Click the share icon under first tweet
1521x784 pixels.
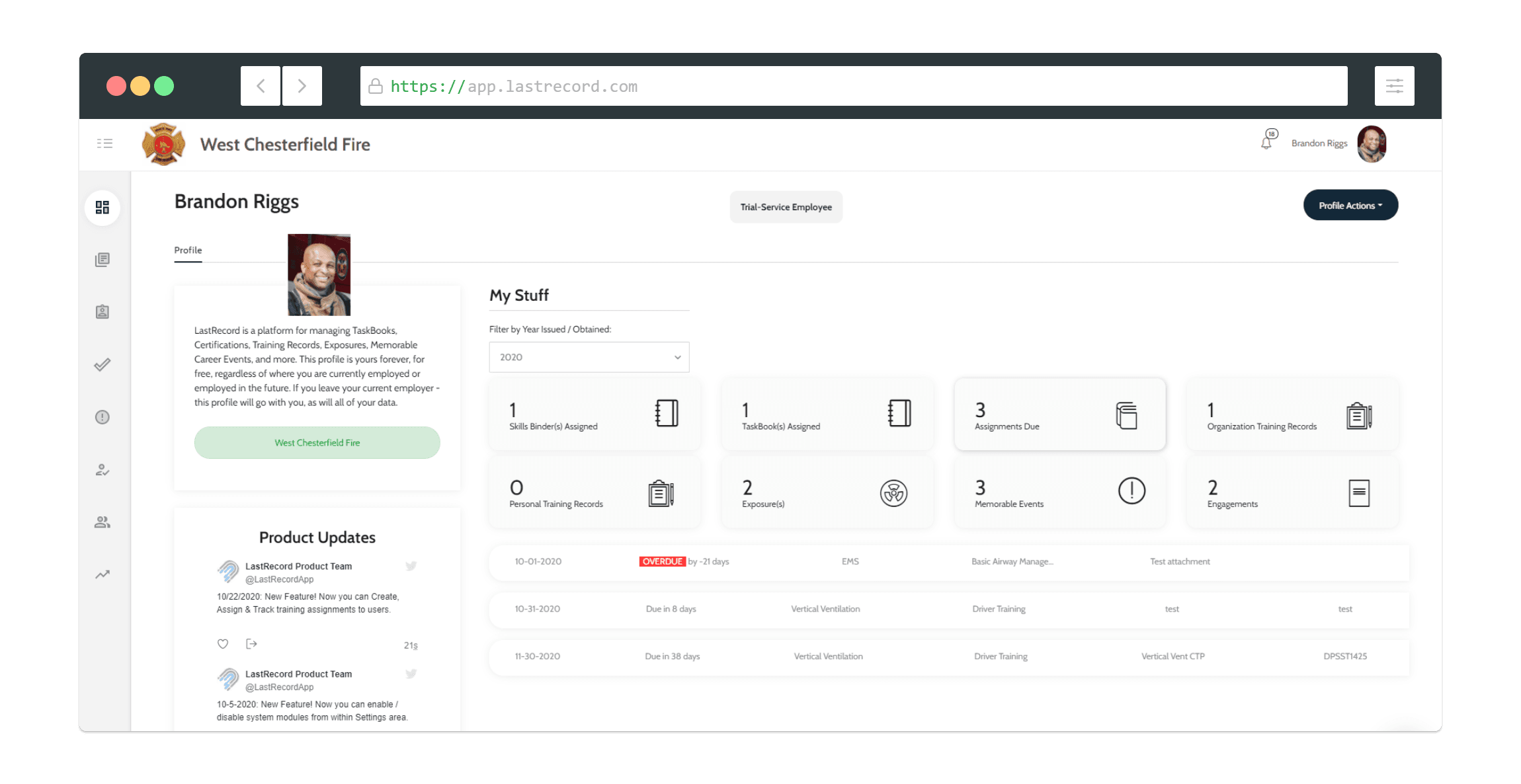click(x=251, y=644)
